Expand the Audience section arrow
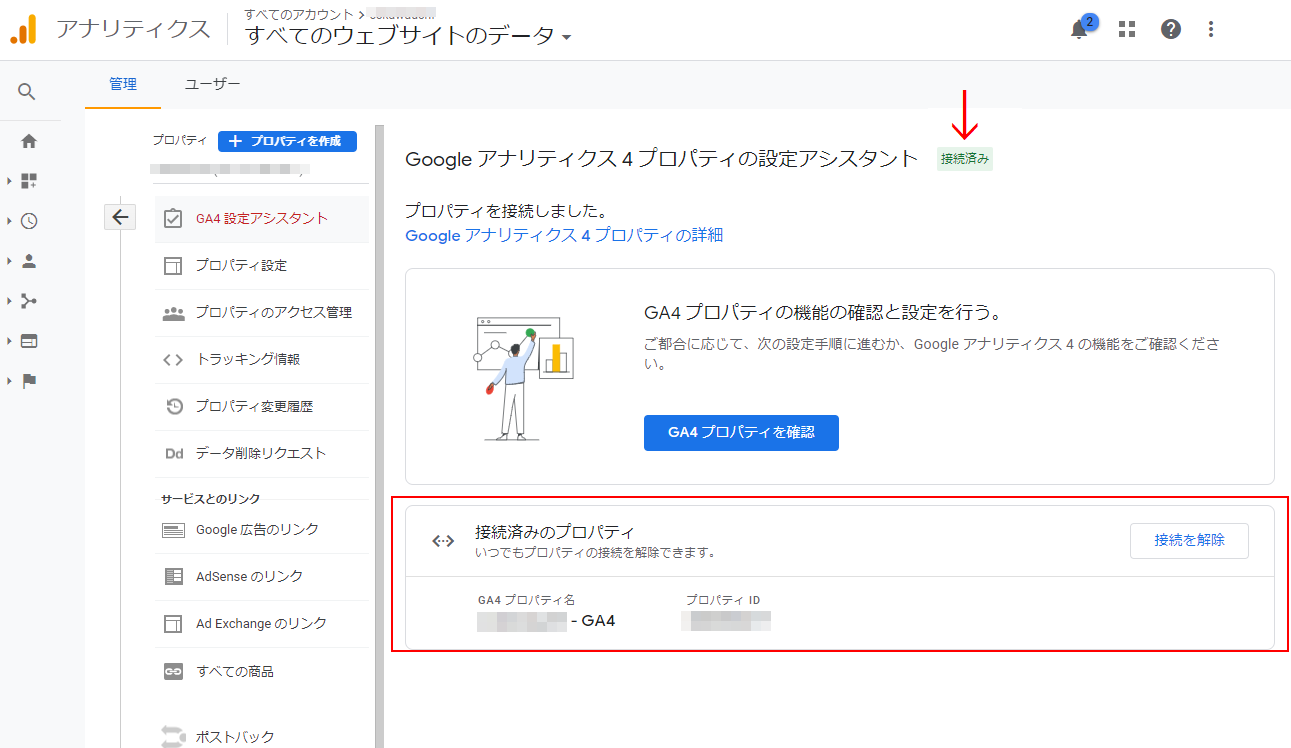The height and width of the screenshot is (748, 1291). click(9, 261)
